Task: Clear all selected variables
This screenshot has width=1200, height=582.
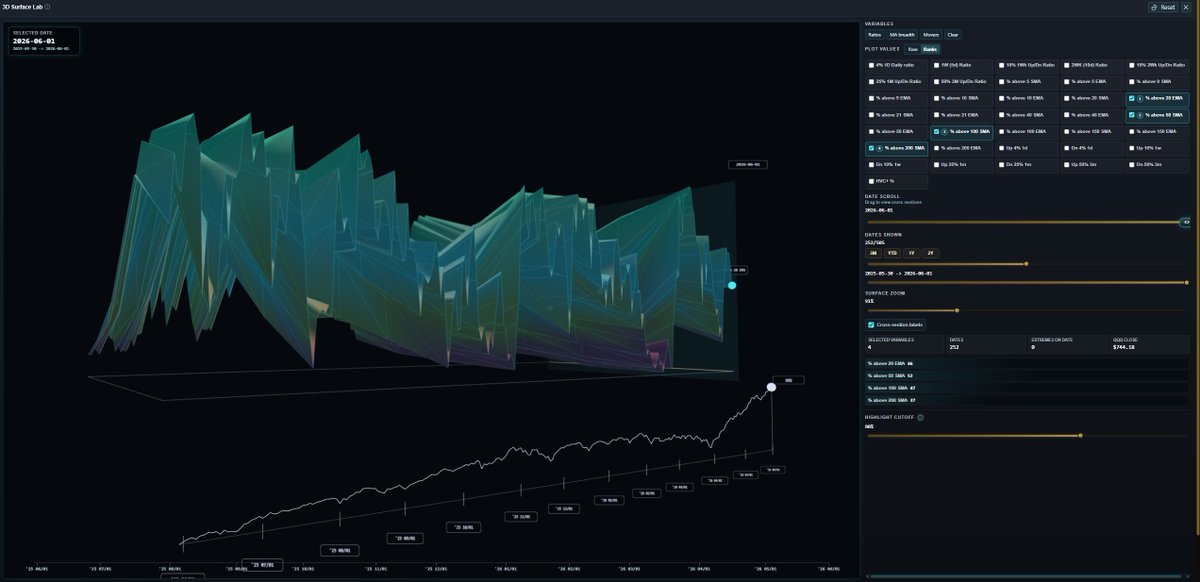Action: coord(953,34)
